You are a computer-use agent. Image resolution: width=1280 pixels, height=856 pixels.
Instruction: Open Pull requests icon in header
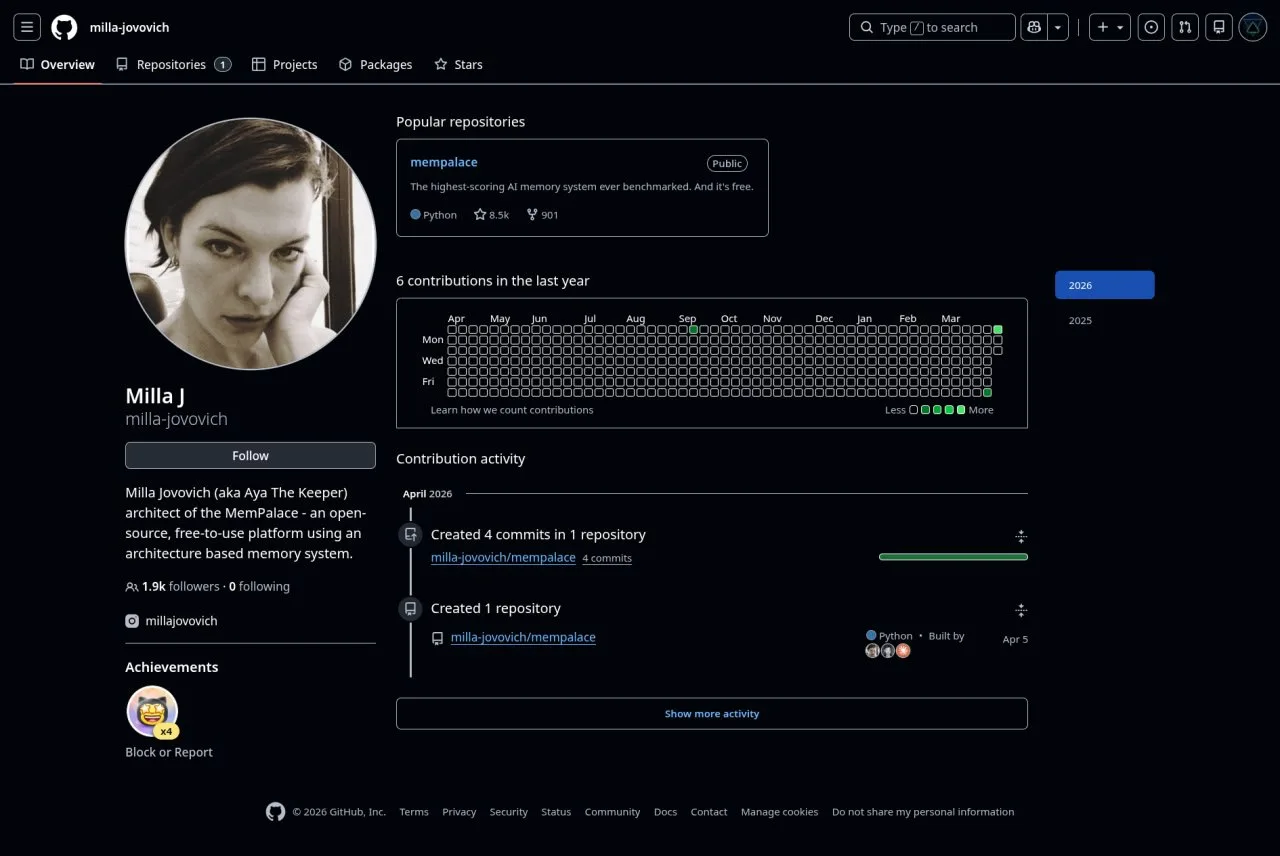[1185, 27]
